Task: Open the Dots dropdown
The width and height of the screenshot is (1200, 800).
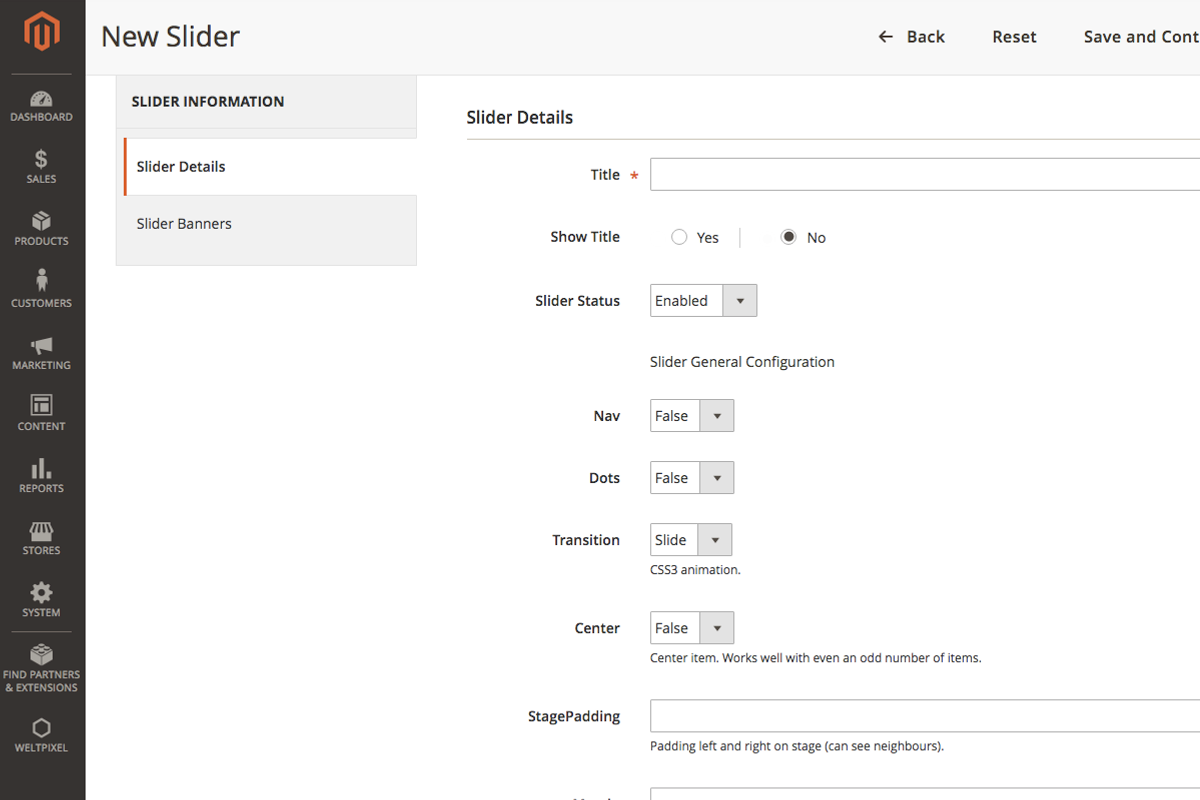Action: (x=692, y=478)
